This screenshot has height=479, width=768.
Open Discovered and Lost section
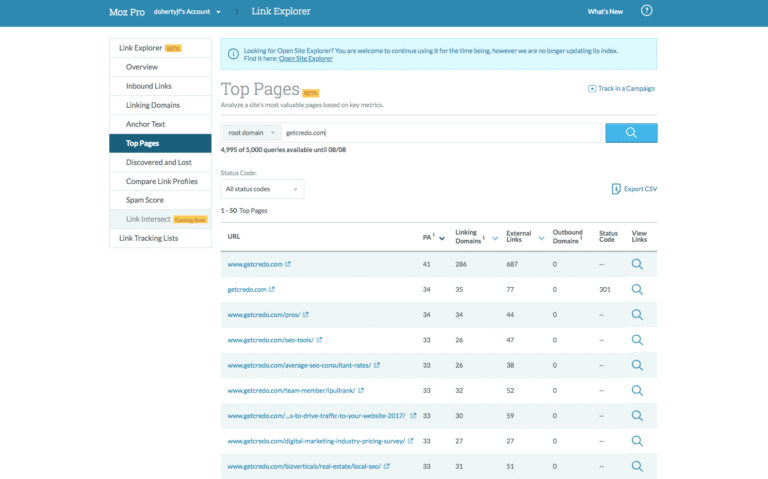click(160, 162)
